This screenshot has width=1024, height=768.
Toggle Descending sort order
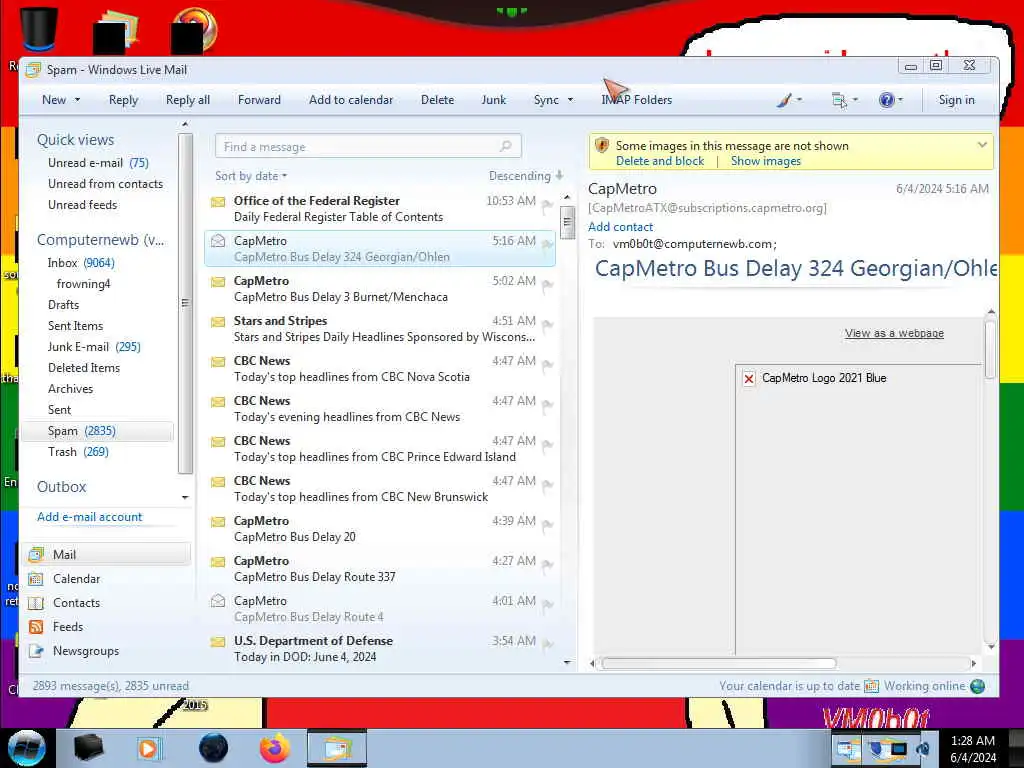pos(526,176)
